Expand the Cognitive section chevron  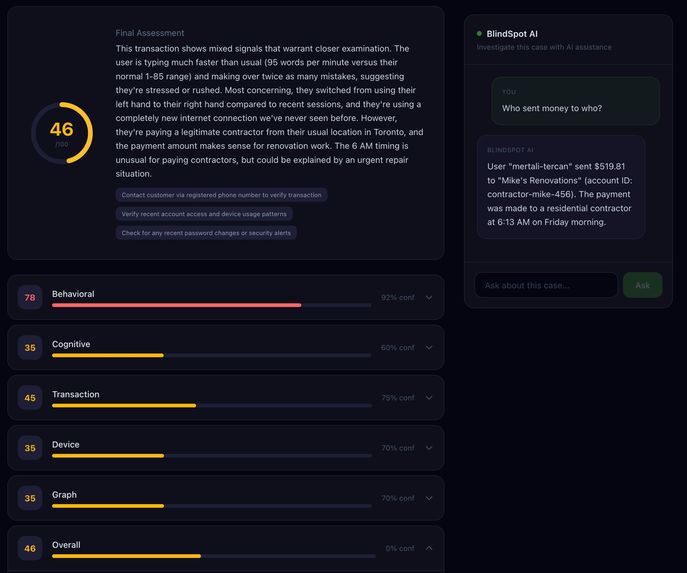[x=429, y=348]
